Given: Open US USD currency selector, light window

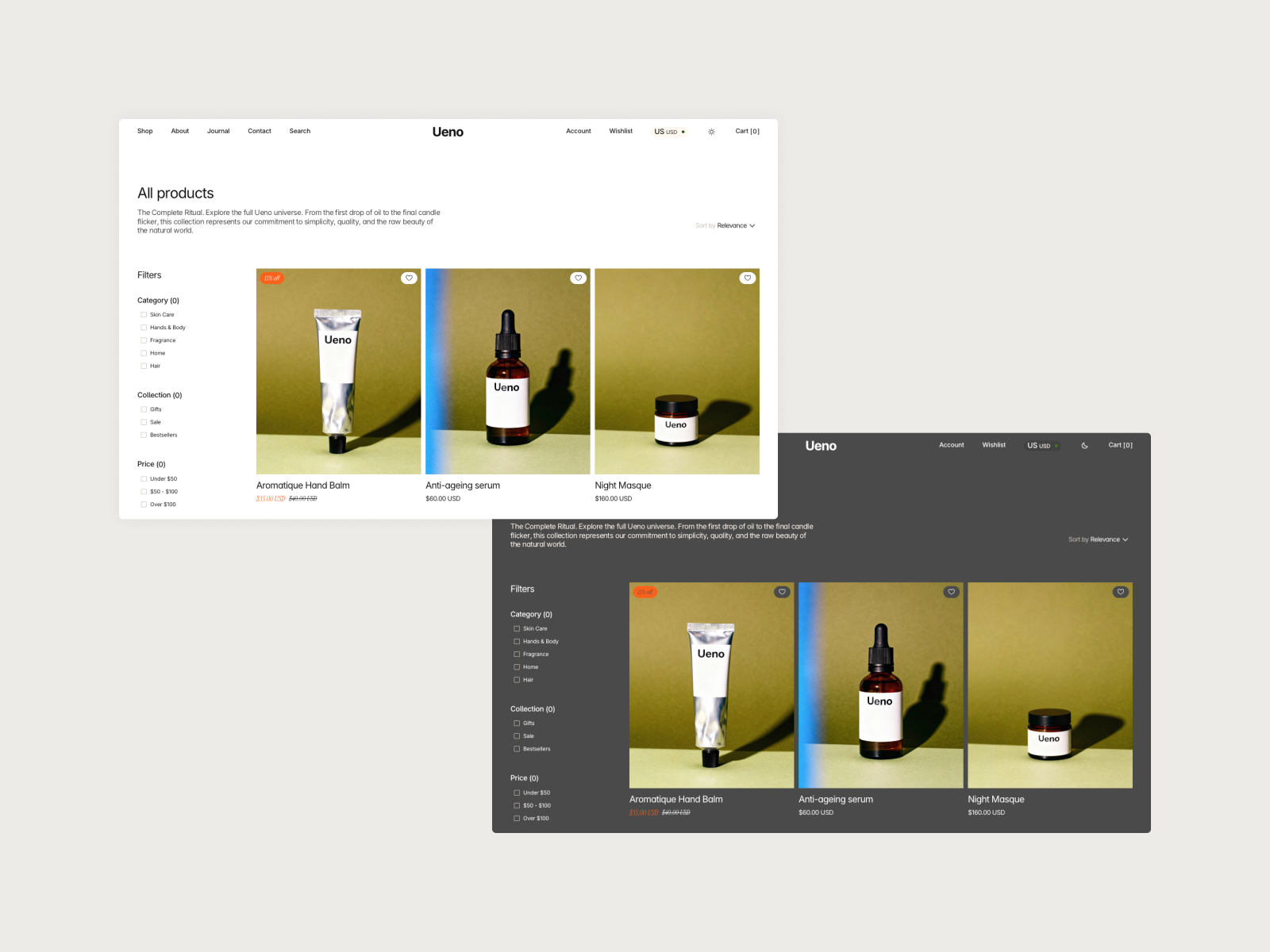Looking at the screenshot, I should 670,132.
